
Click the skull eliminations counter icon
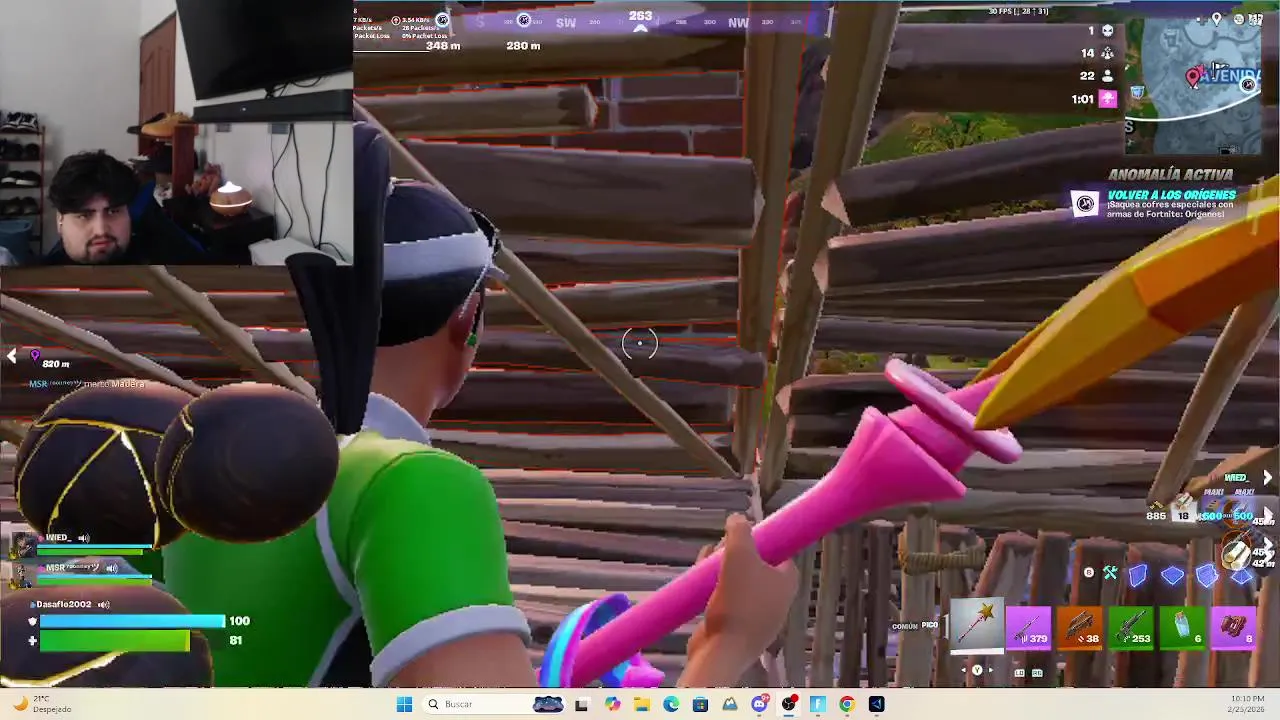(1108, 31)
